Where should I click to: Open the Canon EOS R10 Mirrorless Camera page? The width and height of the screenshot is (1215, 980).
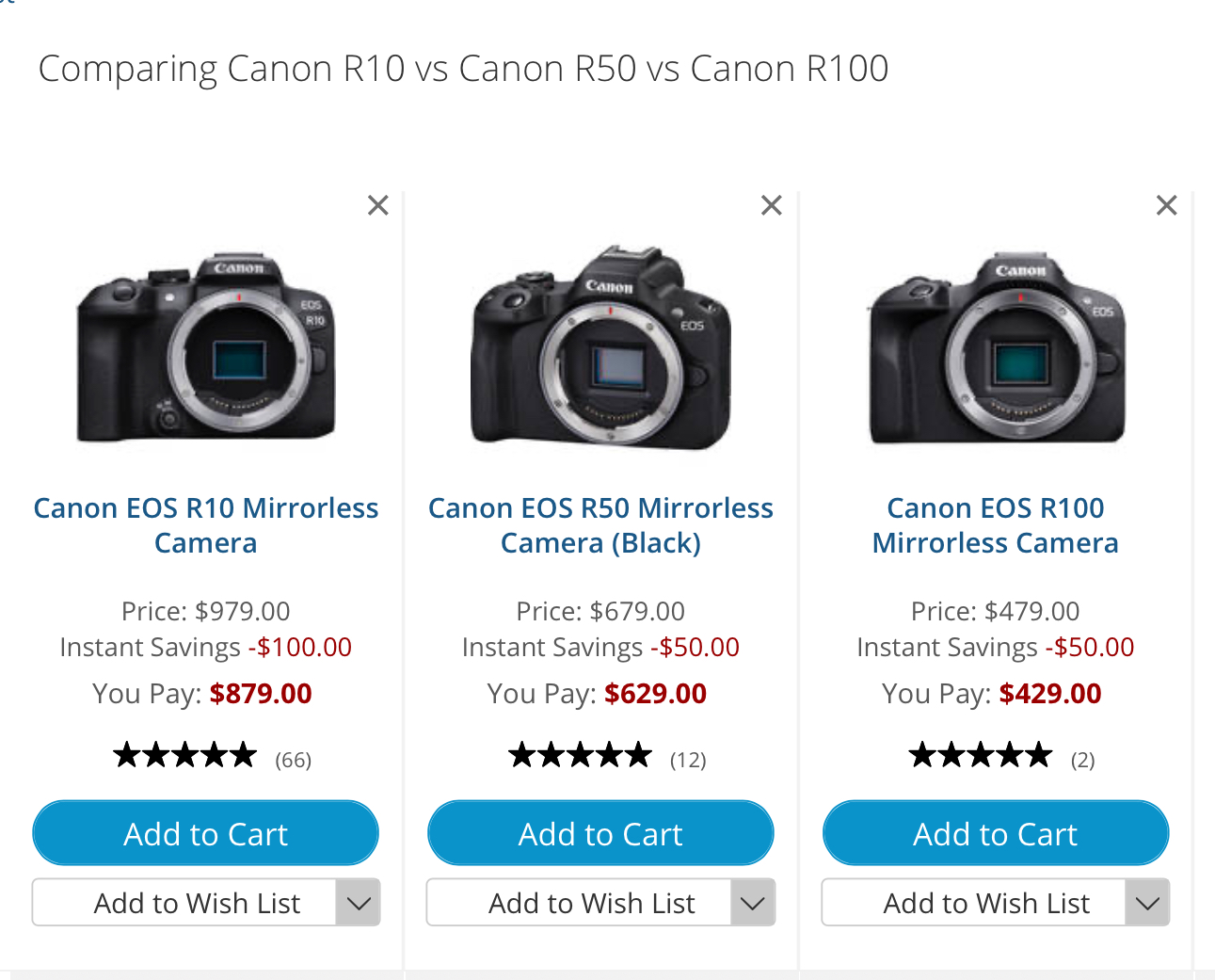pyautogui.click(x=205, y=524)
